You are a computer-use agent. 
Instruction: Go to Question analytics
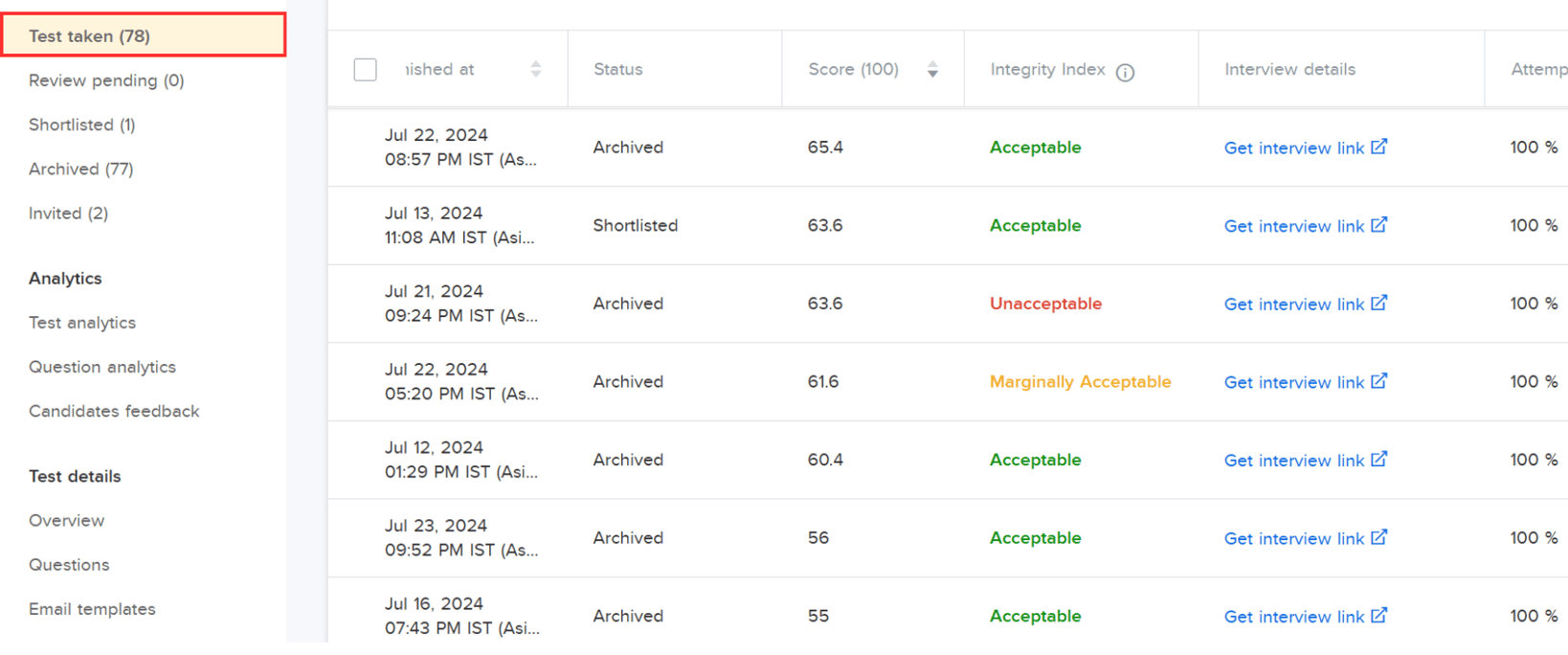(102, 367)
